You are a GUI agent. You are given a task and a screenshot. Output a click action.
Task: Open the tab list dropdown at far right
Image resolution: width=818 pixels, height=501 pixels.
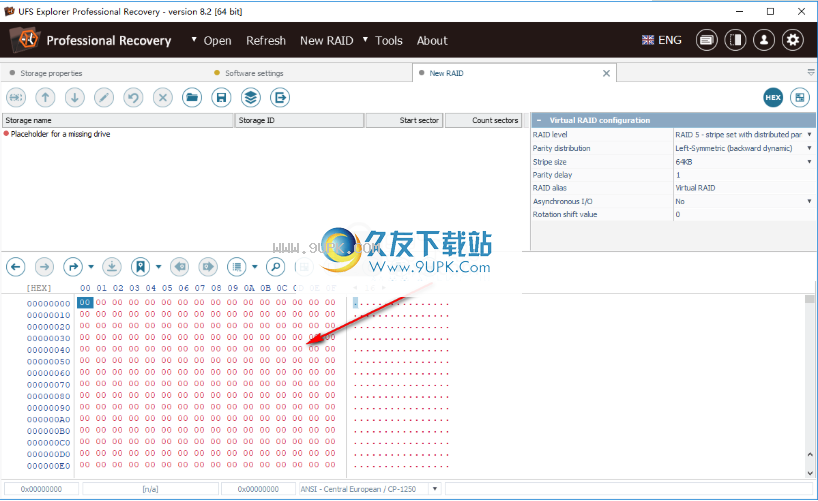click(811, 73)
